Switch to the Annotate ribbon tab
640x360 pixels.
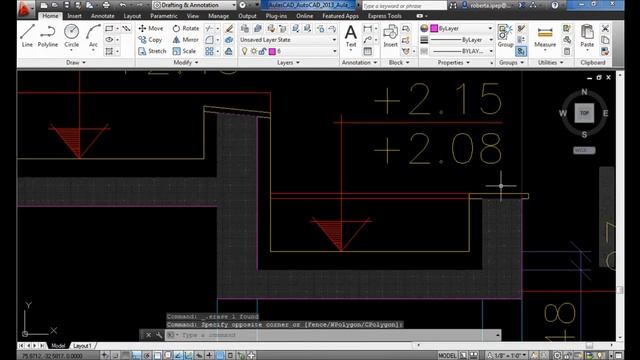(x=102, y=16)
